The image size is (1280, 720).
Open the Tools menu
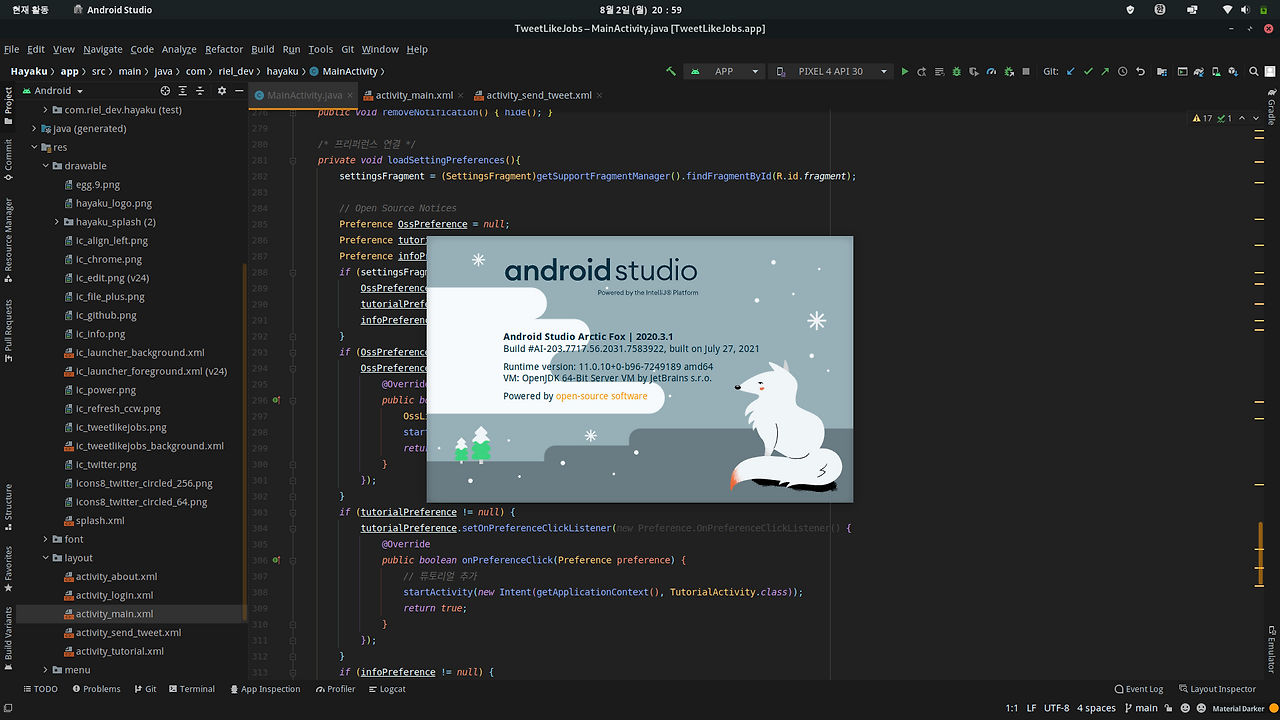[320, 49]
